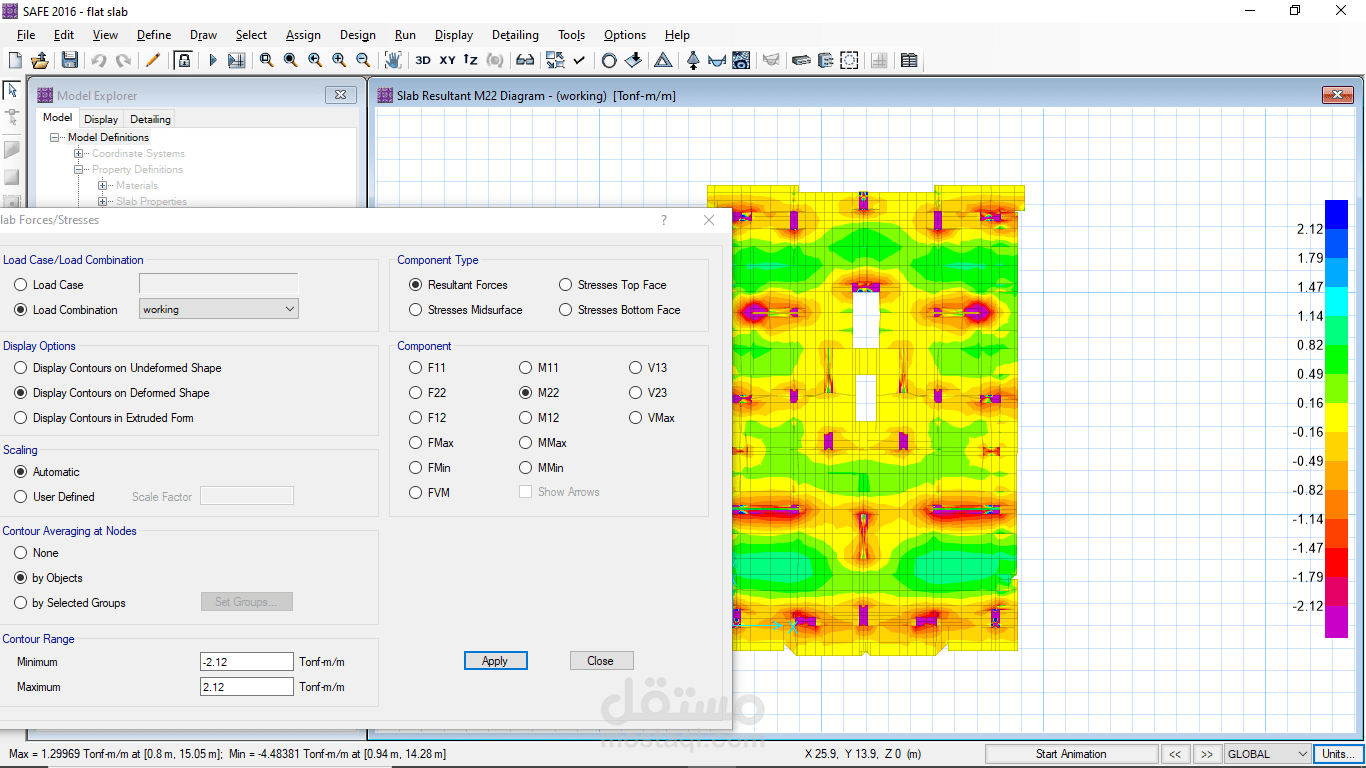Screen dimensions: 1366x768
Task: Click the blue Run Analysis play icon
Action: (x=212, y=60)
